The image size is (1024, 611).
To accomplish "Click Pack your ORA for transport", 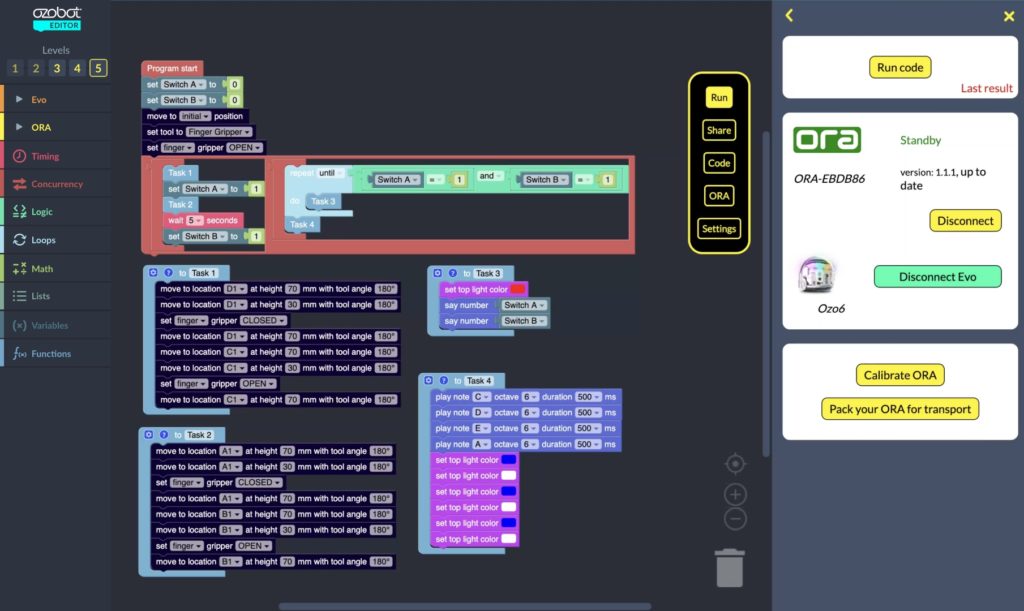I will coord(900,409).
